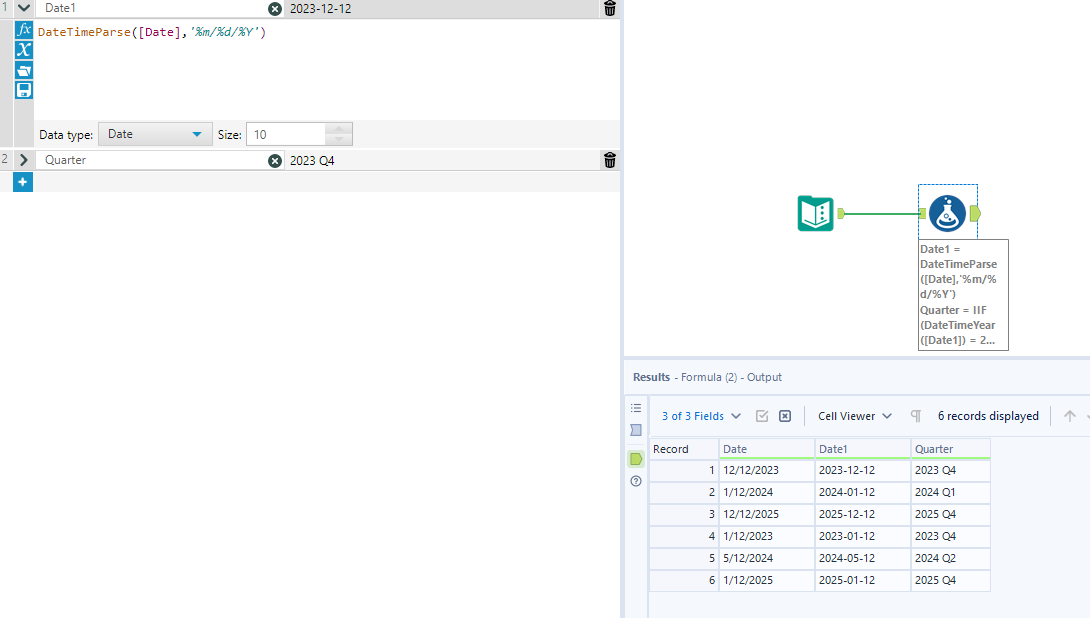Screen dimensions: 1090x618
Task: Open a saved expression using the folder icon
Action: pos(23,69)
